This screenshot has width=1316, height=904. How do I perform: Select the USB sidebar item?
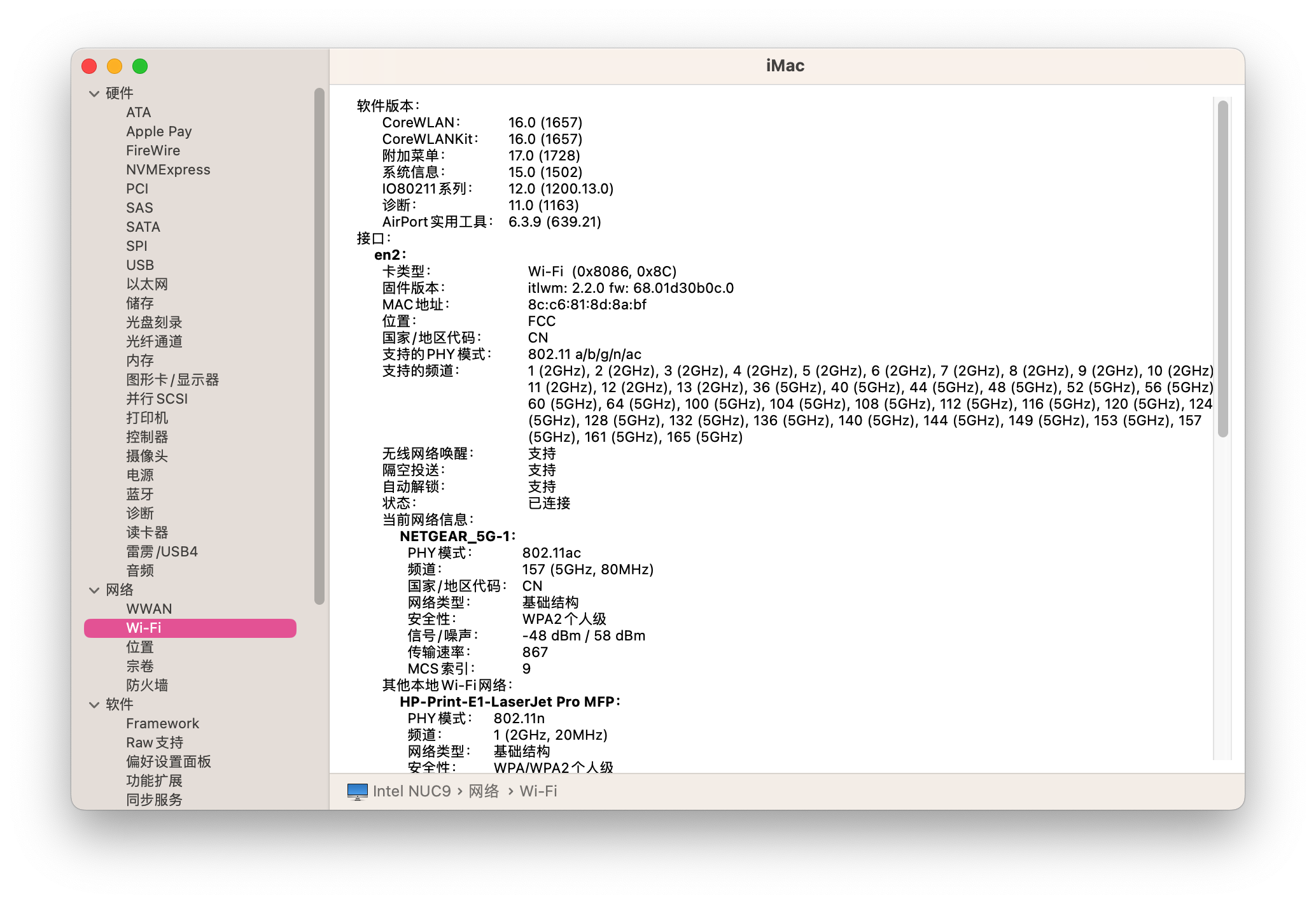point(140,265)
